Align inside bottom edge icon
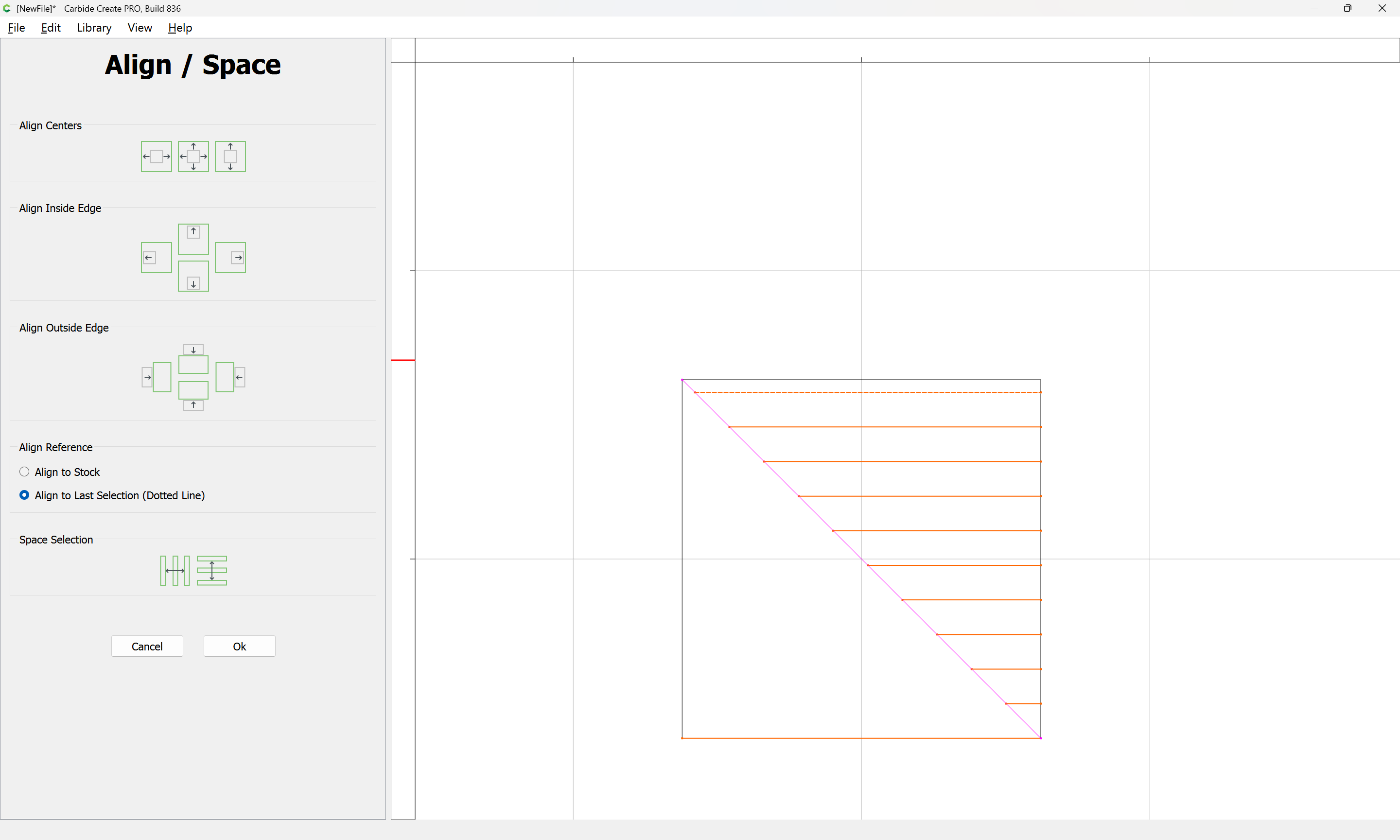The width and height of the screenshot is (1400, 840). tap(193, 276)
